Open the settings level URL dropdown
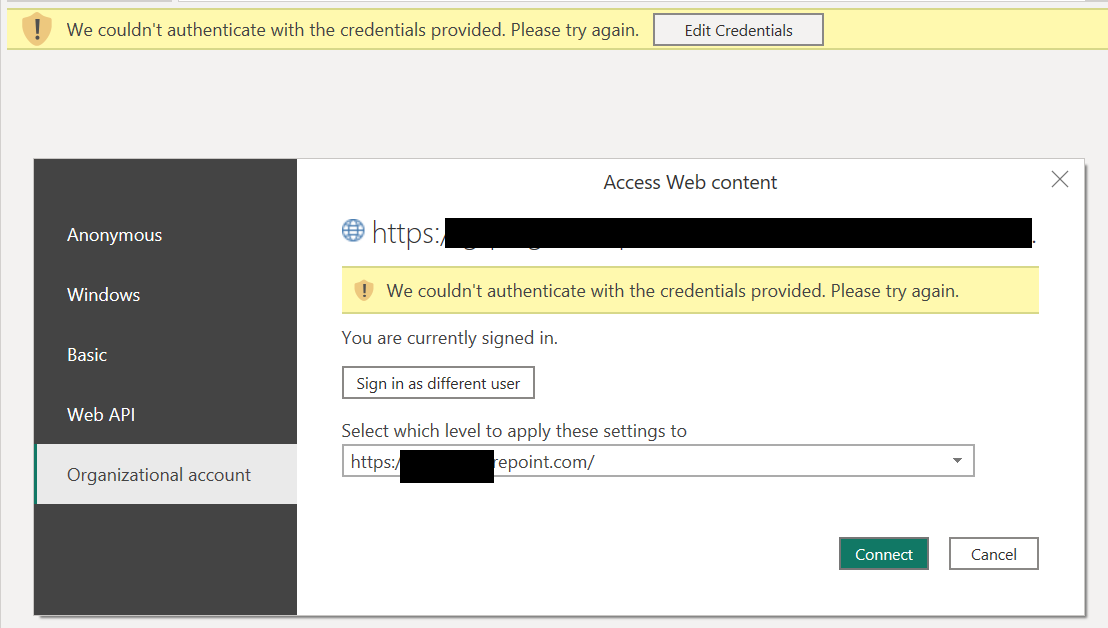Viewport: 1108px width, 628px height. 658,461
